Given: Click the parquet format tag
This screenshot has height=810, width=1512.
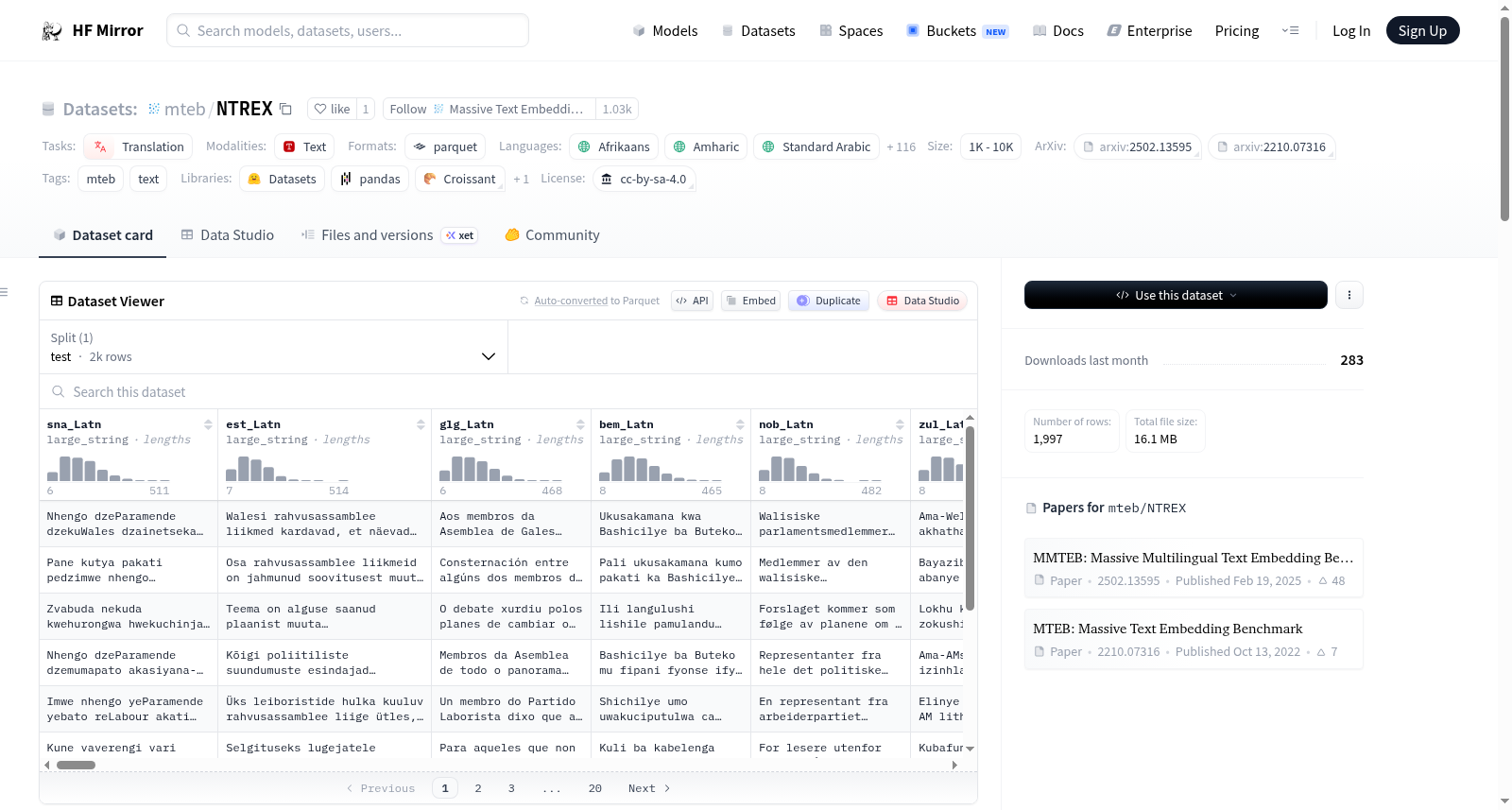Looking at the screenshot, I should click(445, 146).
